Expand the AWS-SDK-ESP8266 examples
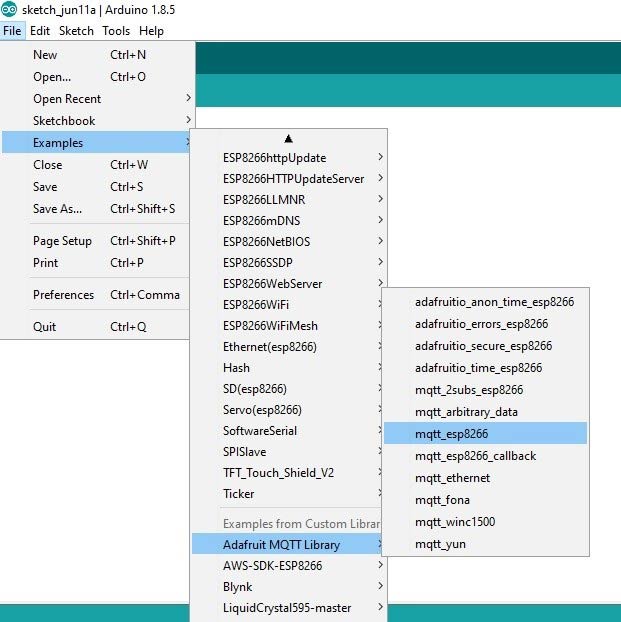 (288, 566)
